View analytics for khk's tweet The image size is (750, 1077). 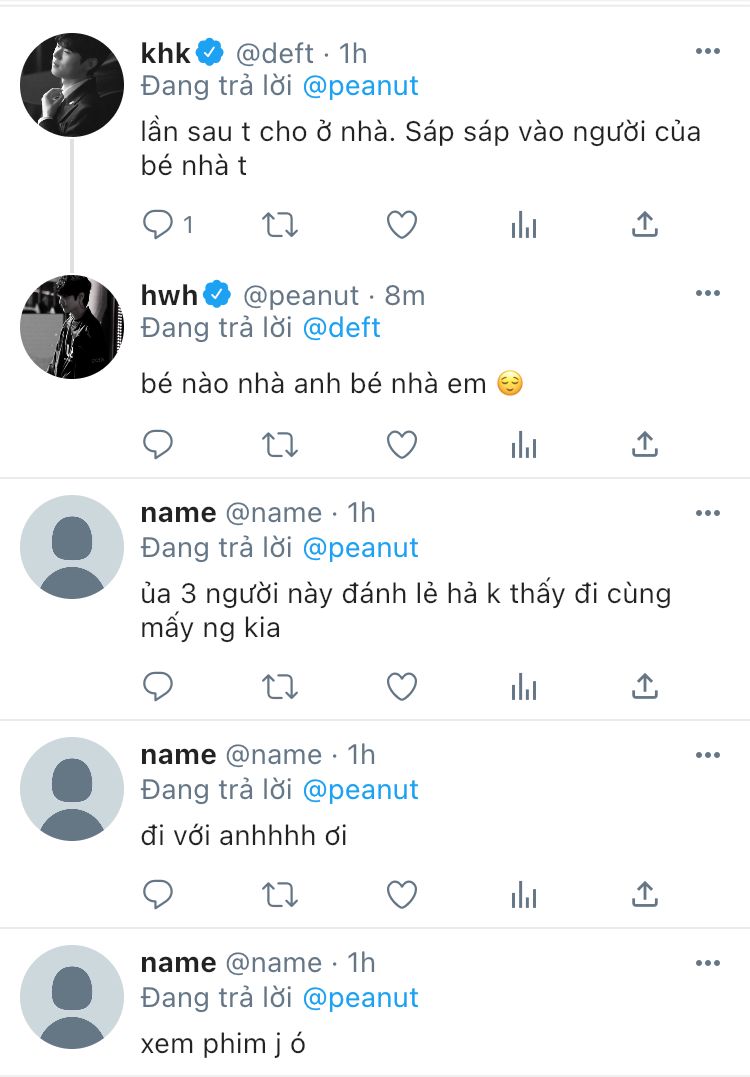coord(523,226)
